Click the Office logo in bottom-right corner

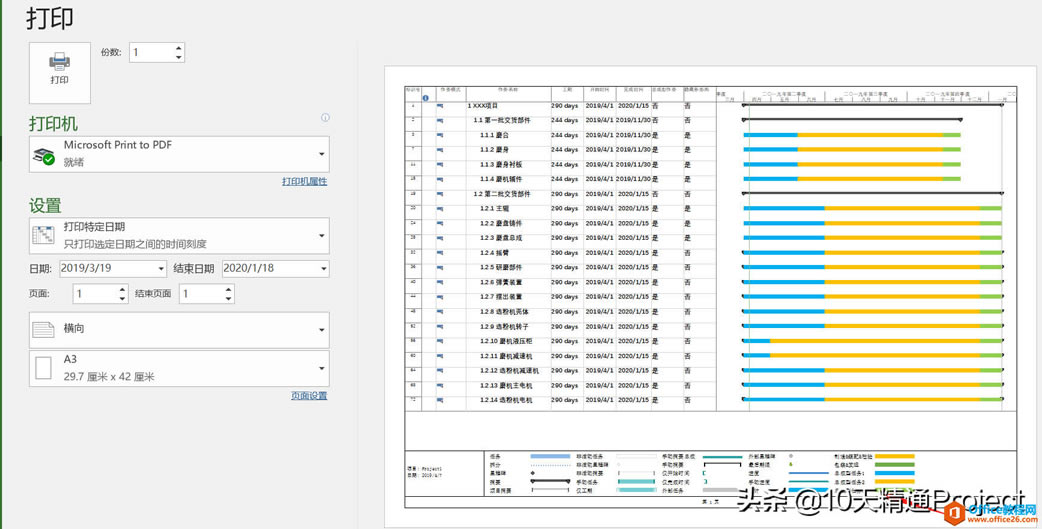[x=955, y=513]
